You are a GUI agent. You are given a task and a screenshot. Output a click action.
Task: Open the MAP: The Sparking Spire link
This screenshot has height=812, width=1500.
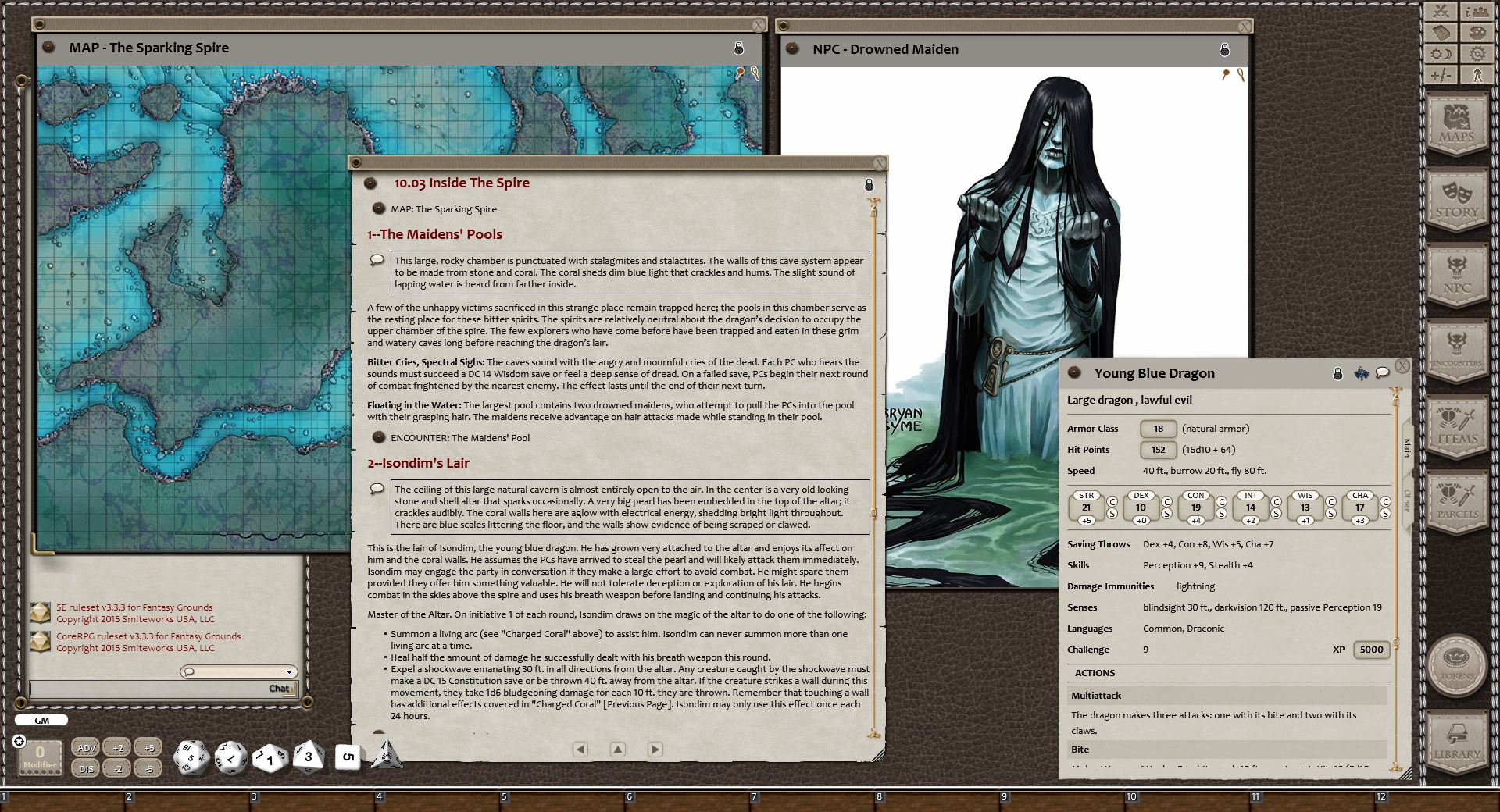(442, 208)
